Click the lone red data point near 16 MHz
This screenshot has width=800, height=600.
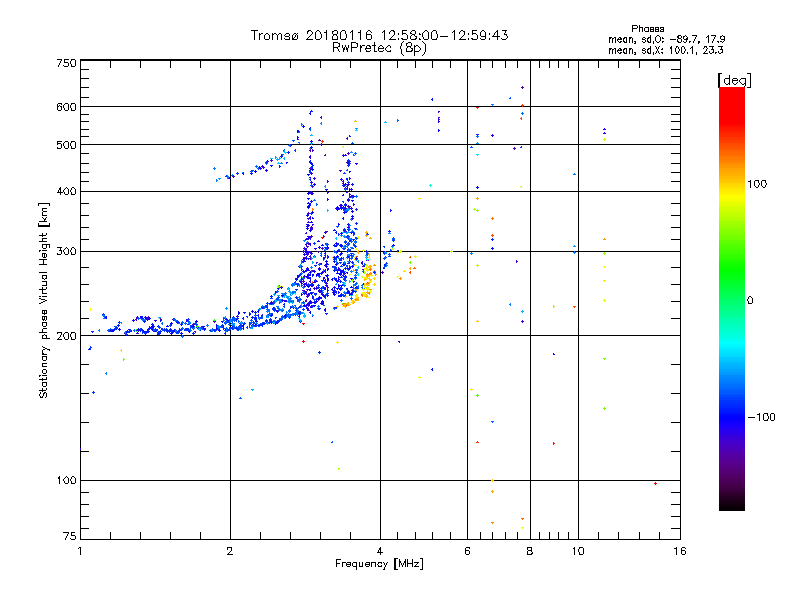(x=655, y=484)
